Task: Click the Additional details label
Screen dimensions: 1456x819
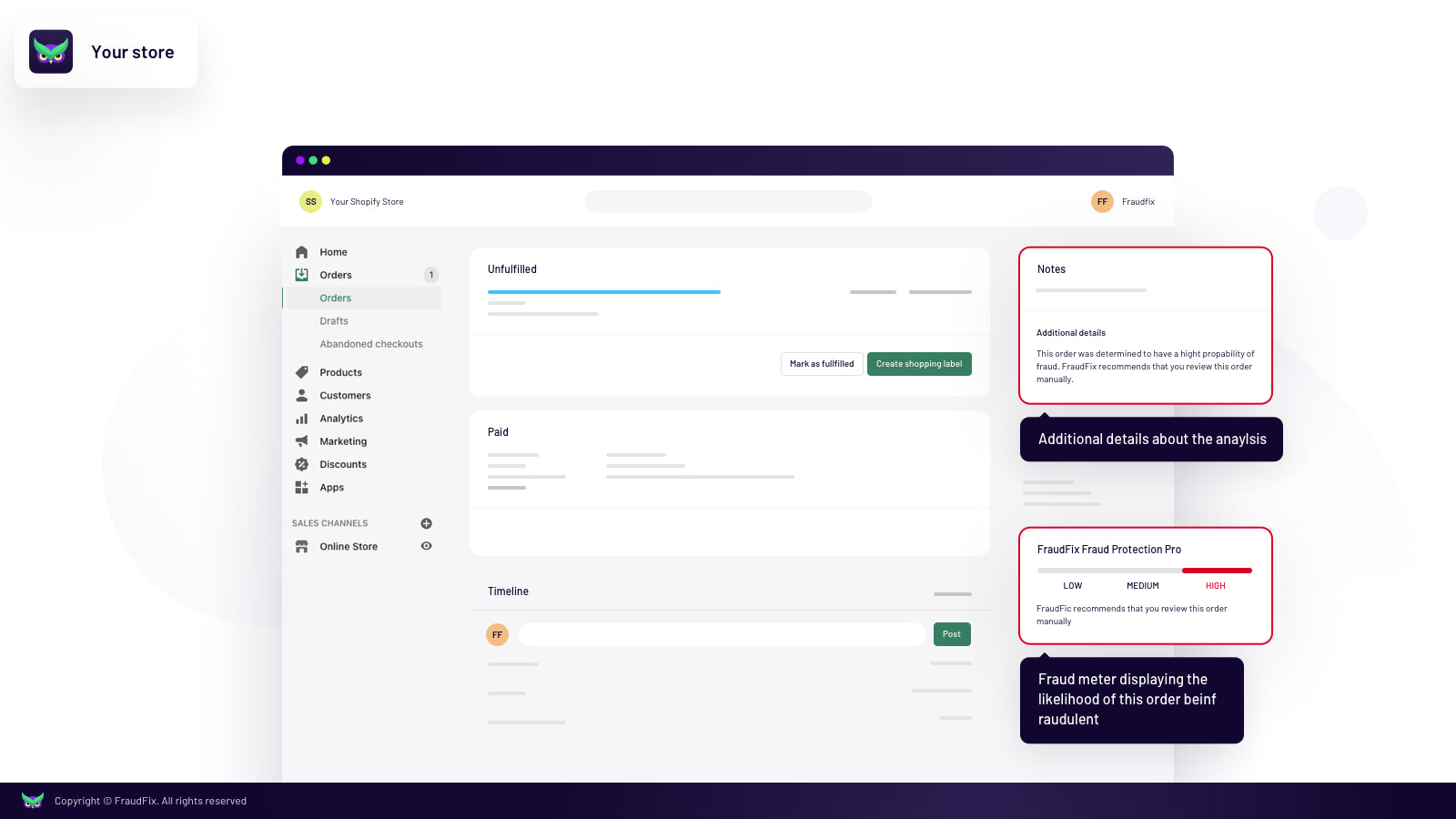Action: 1071,333
